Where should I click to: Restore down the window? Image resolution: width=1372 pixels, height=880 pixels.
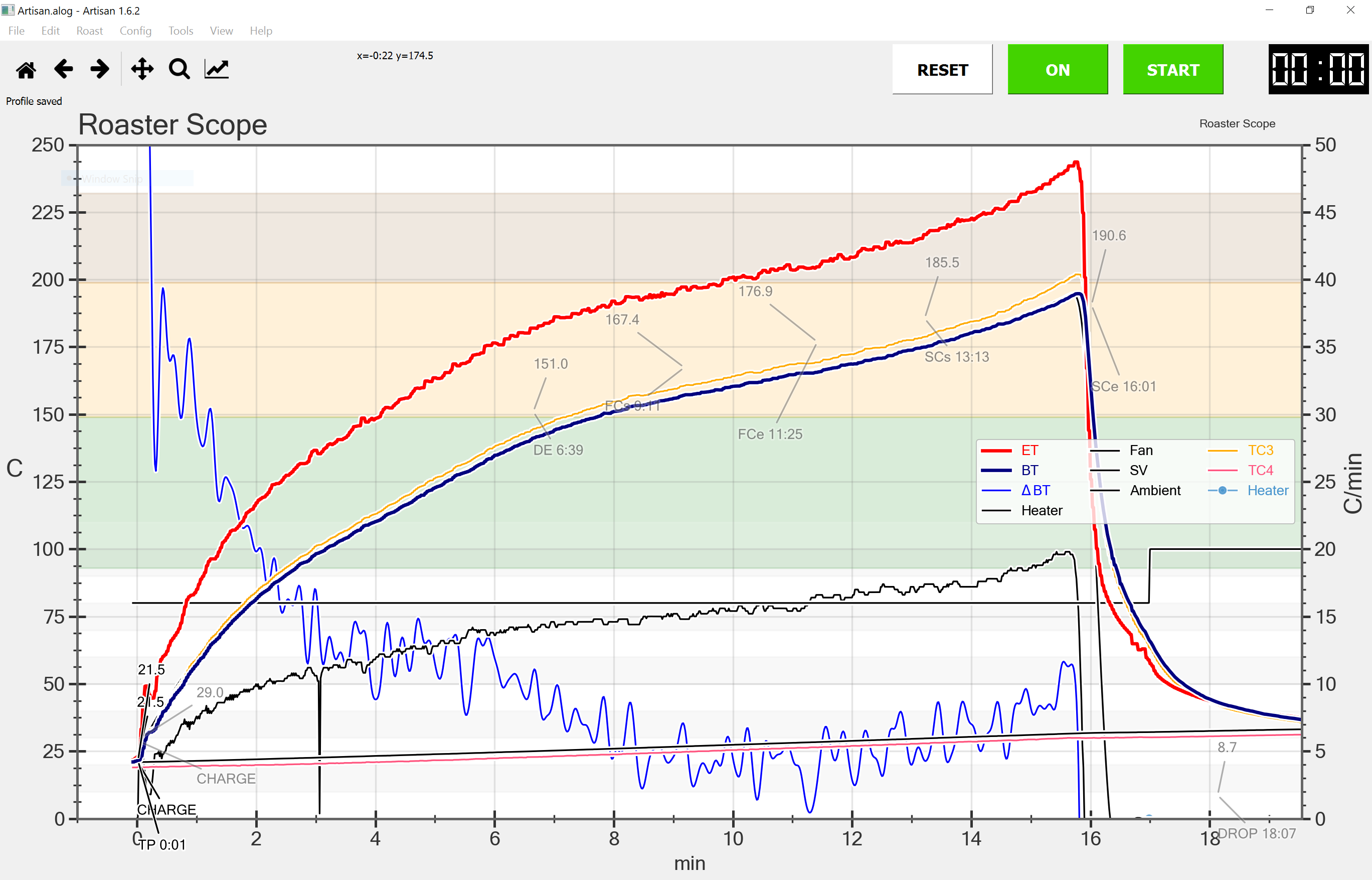(1310, 11)
